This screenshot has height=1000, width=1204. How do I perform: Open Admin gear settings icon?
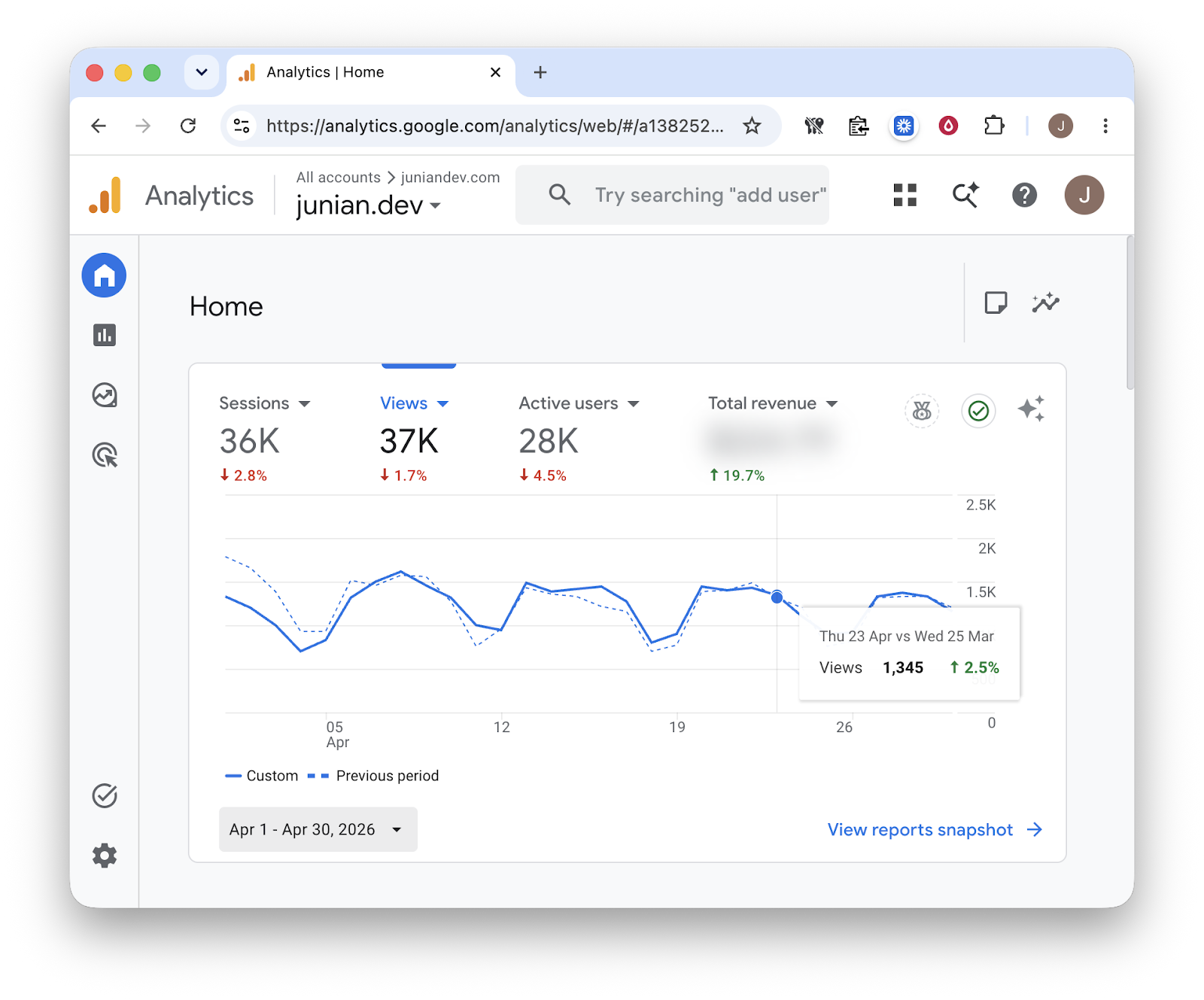point(105,856)
